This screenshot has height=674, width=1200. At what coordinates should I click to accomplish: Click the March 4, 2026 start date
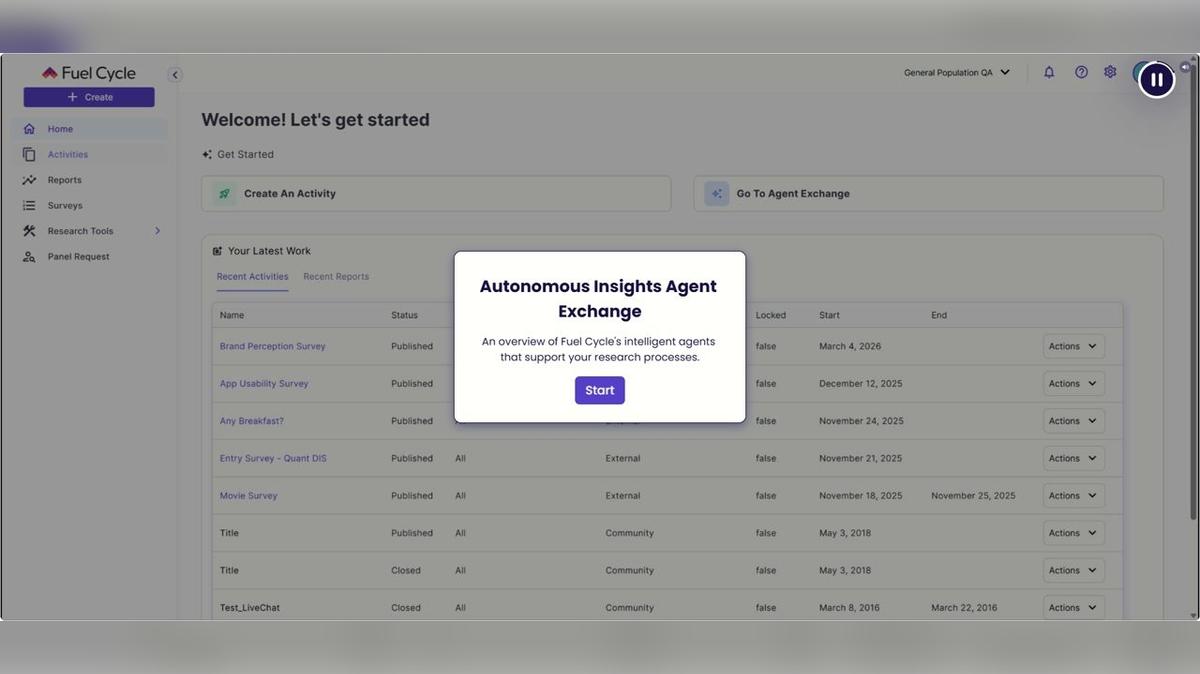coord(850,346)
